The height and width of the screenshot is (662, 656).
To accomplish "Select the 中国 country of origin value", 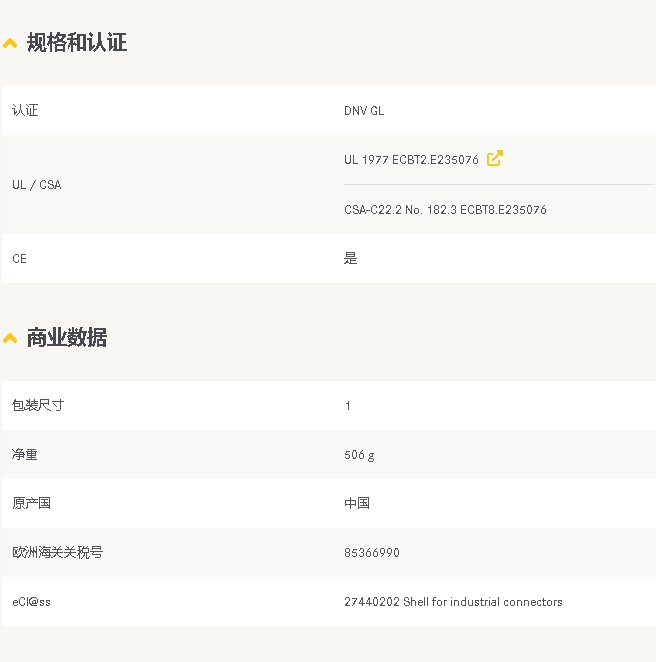I will pyautogui.click(x=357, y=504).
